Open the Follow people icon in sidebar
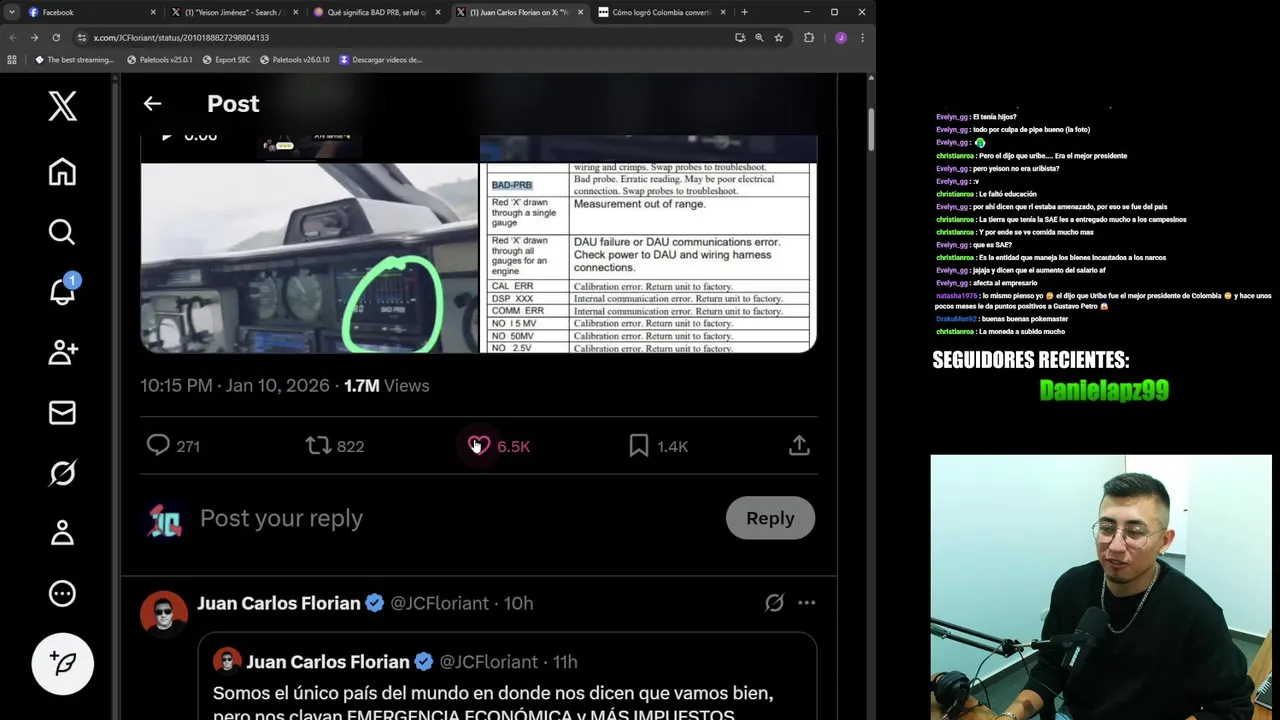 (x=62, y=352)
